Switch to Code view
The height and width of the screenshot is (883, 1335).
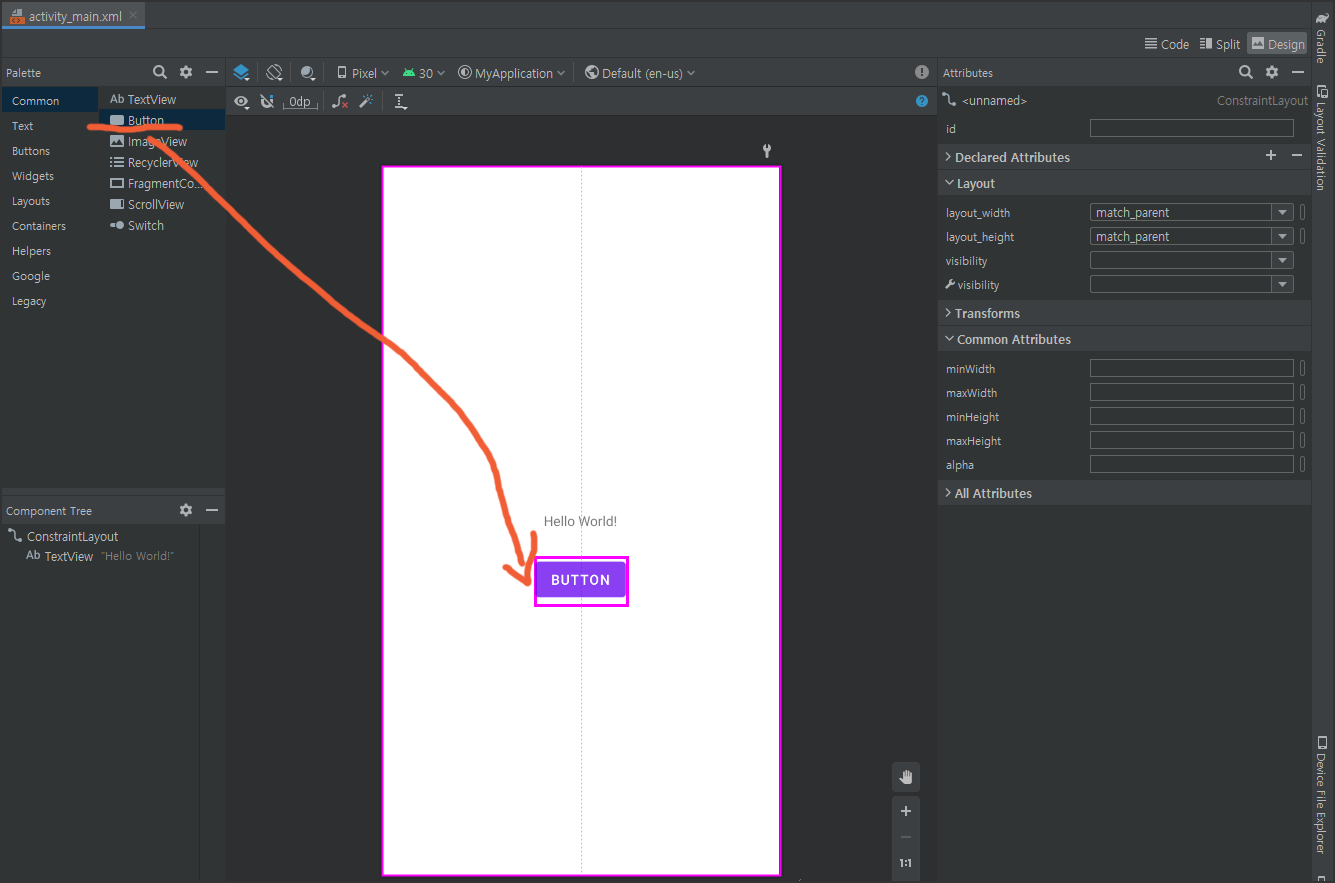(x=1167, y=44)
